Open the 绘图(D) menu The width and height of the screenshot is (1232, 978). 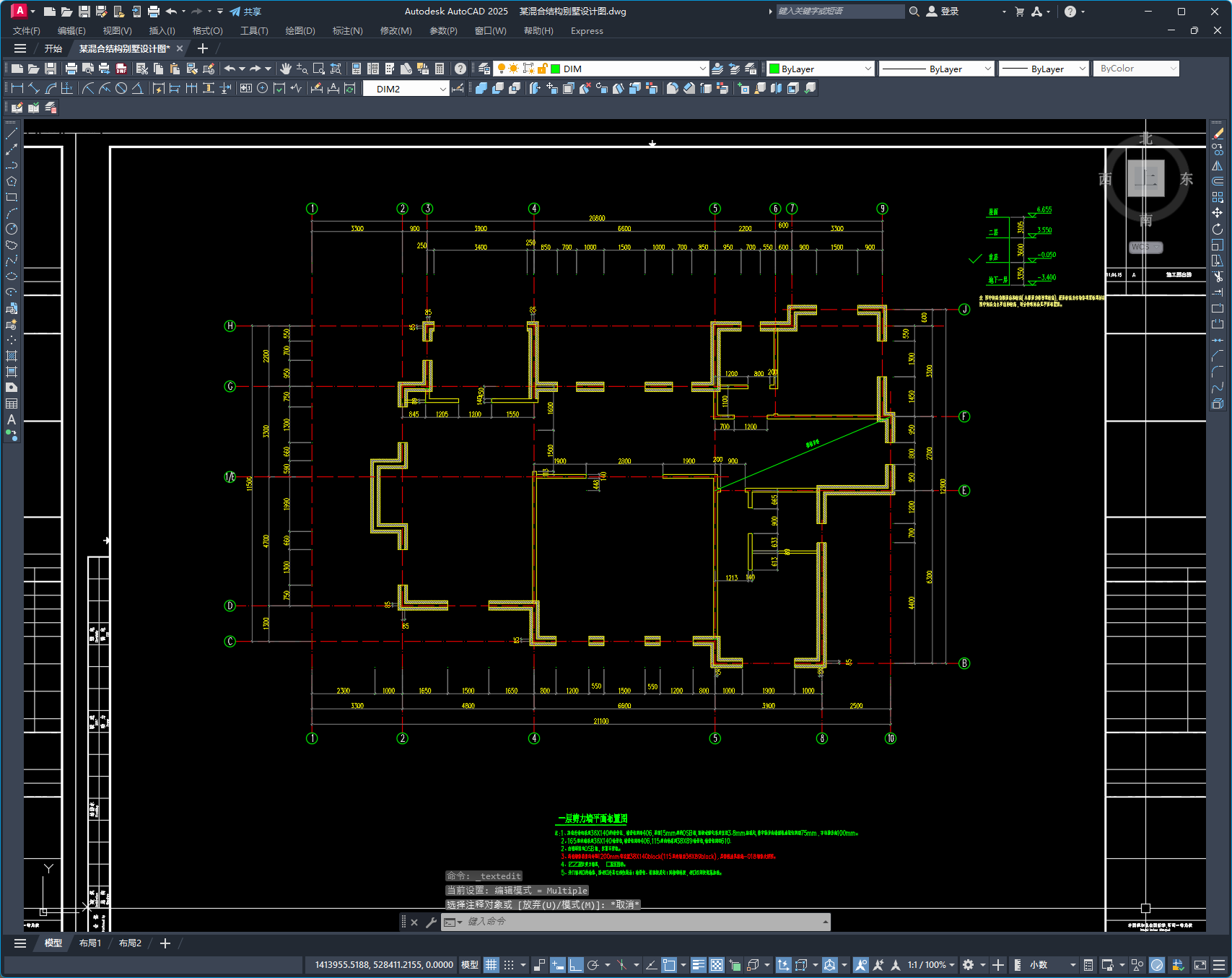click(x=300, y=31)
